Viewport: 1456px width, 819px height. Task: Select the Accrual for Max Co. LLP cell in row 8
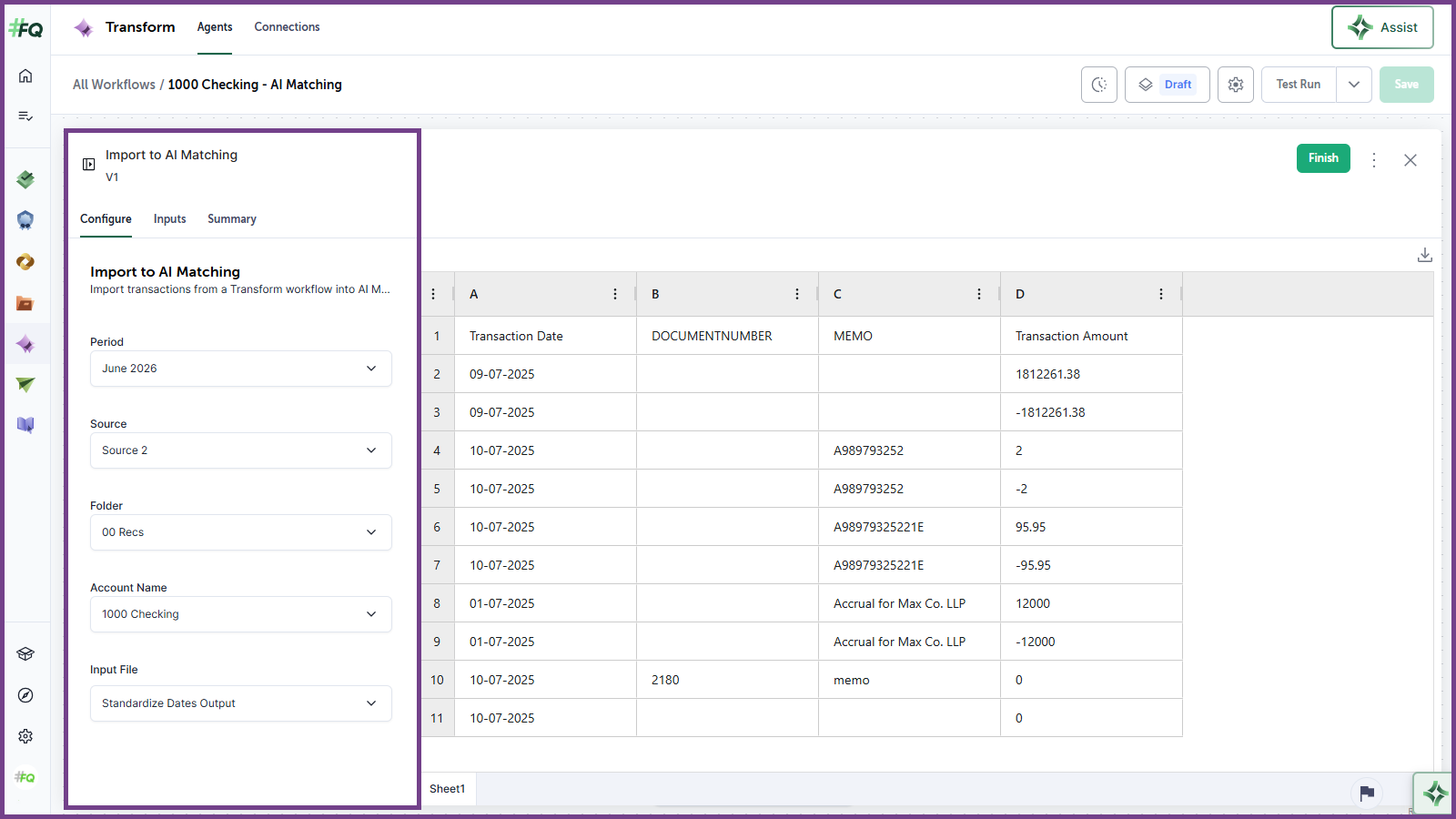tap(910, 603)
